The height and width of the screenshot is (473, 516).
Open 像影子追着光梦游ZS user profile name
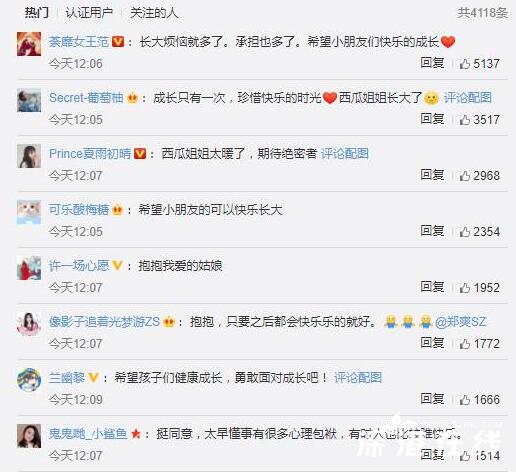104,322
